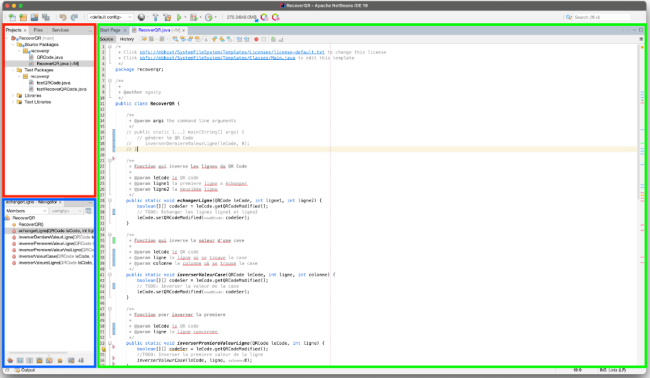Open the Debug Project dropdown arrow
The width and height of the screenshot is (650, 378).
click(200, 17)
